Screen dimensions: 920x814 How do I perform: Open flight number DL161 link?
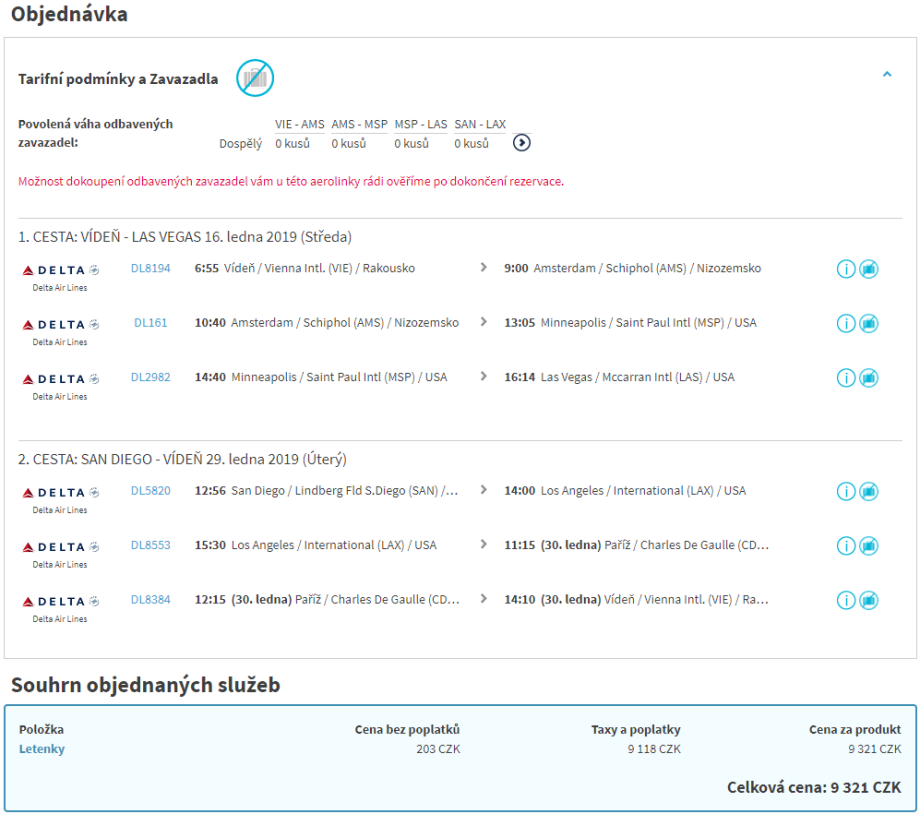(151, 323)
